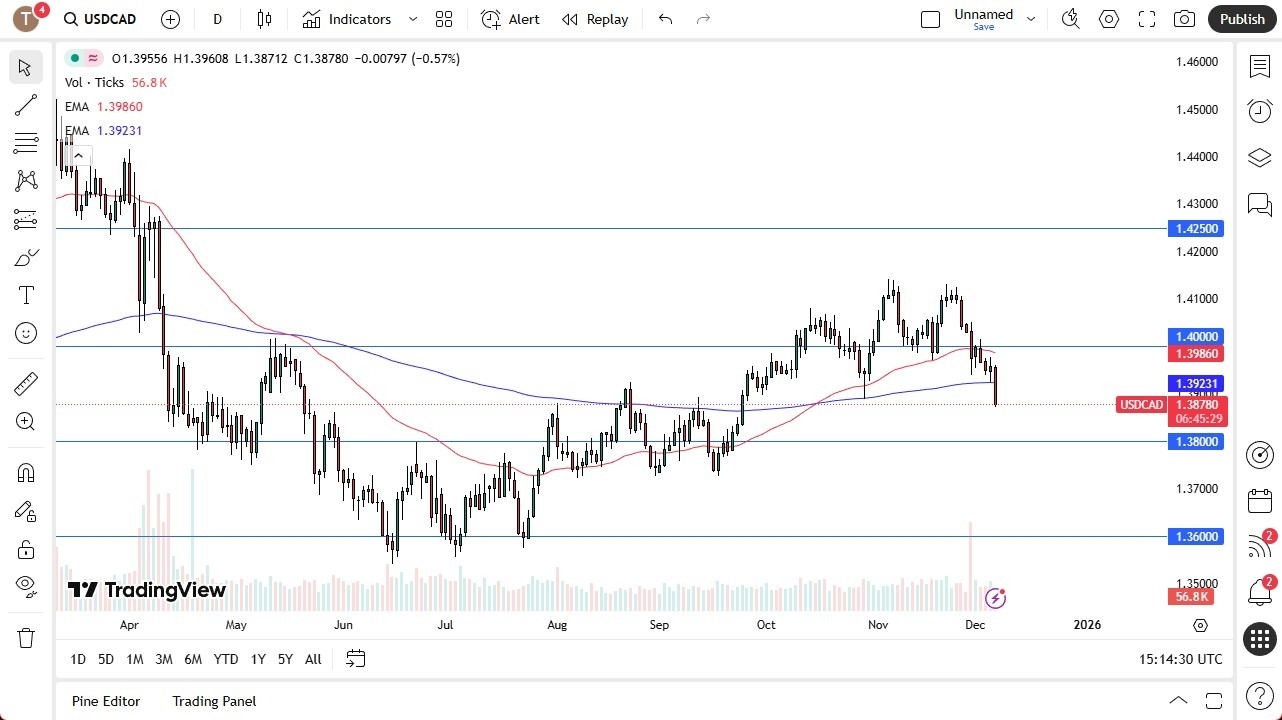Switch to the Pine Editor tab
Image resolution: width=1282 pixels, height=720 pixels.
(x=106, y=701)
